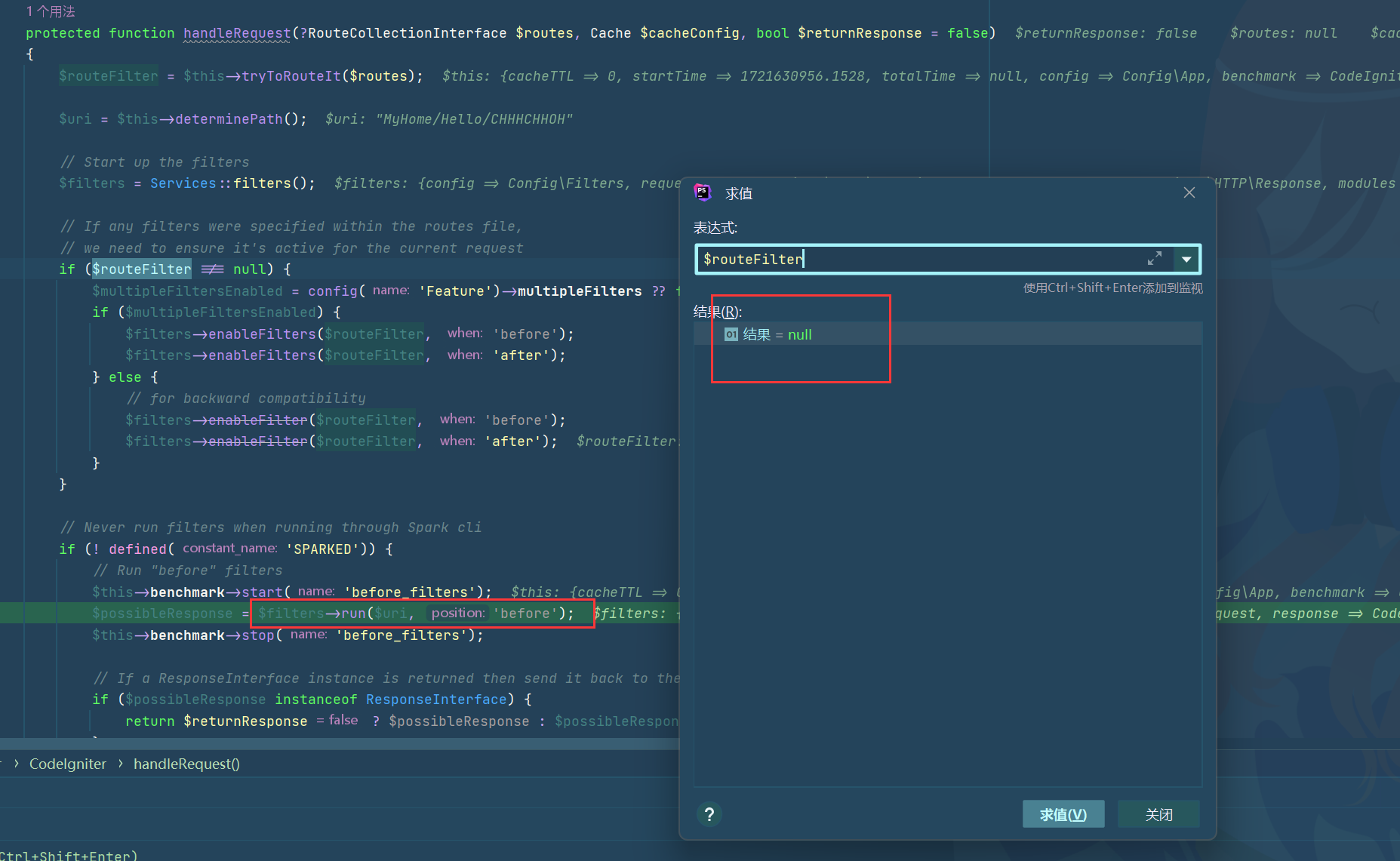
Task: Click the benchmark->stop call line
Action: click(288, 635)
